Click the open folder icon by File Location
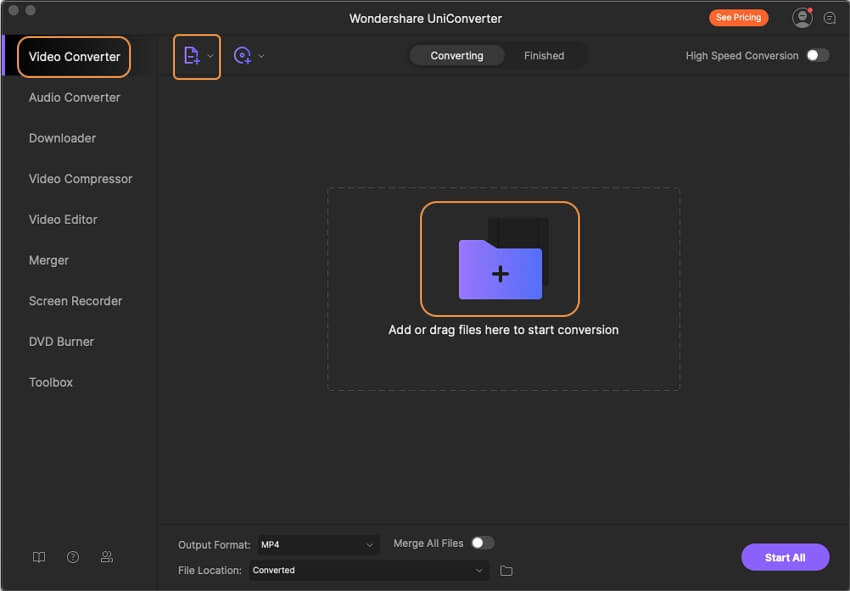Image resolution: width=850 pixels, height=591 pixels. pos(506,570)
